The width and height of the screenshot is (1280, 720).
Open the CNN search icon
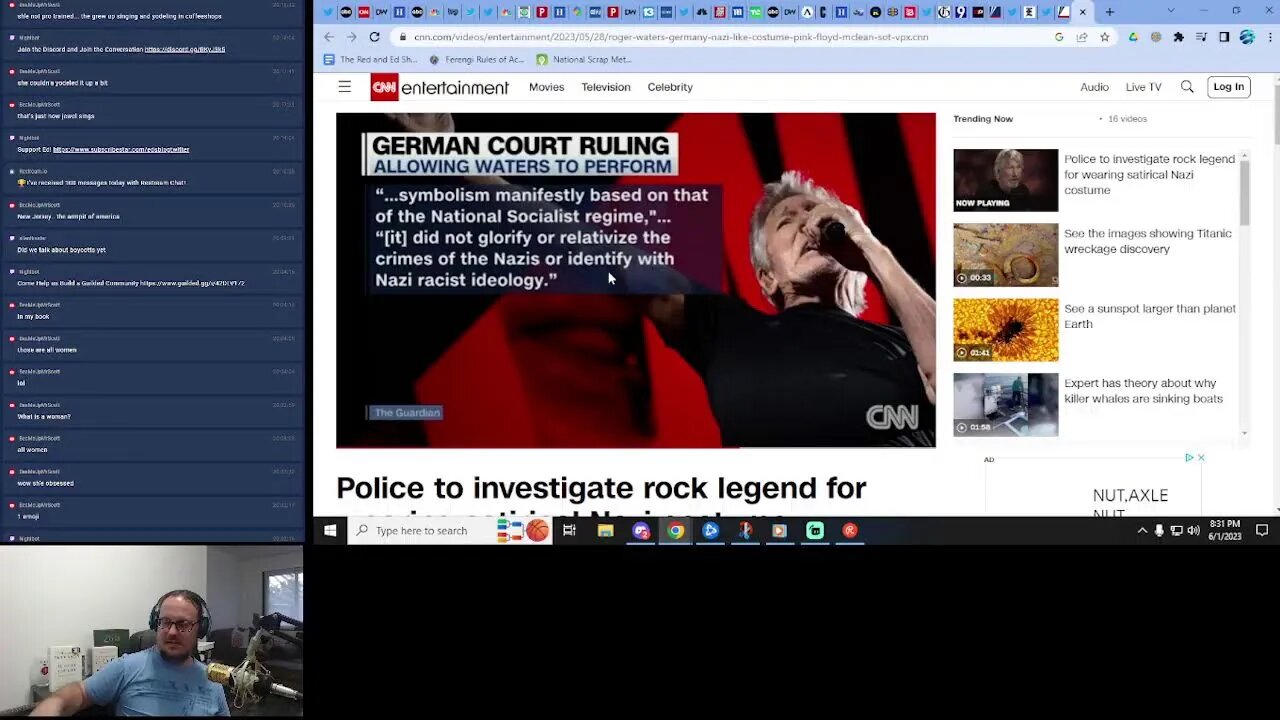(1187, 87)
